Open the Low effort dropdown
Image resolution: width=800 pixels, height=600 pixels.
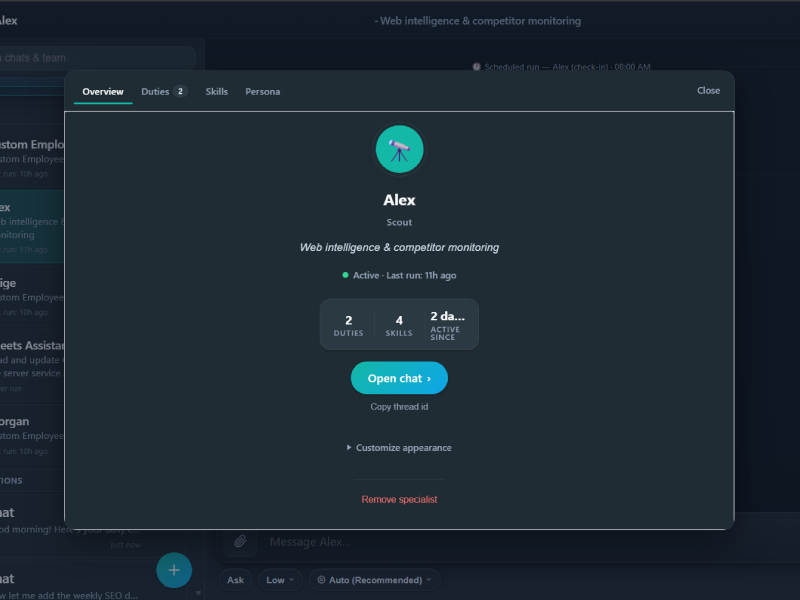(x=280, y=580)
